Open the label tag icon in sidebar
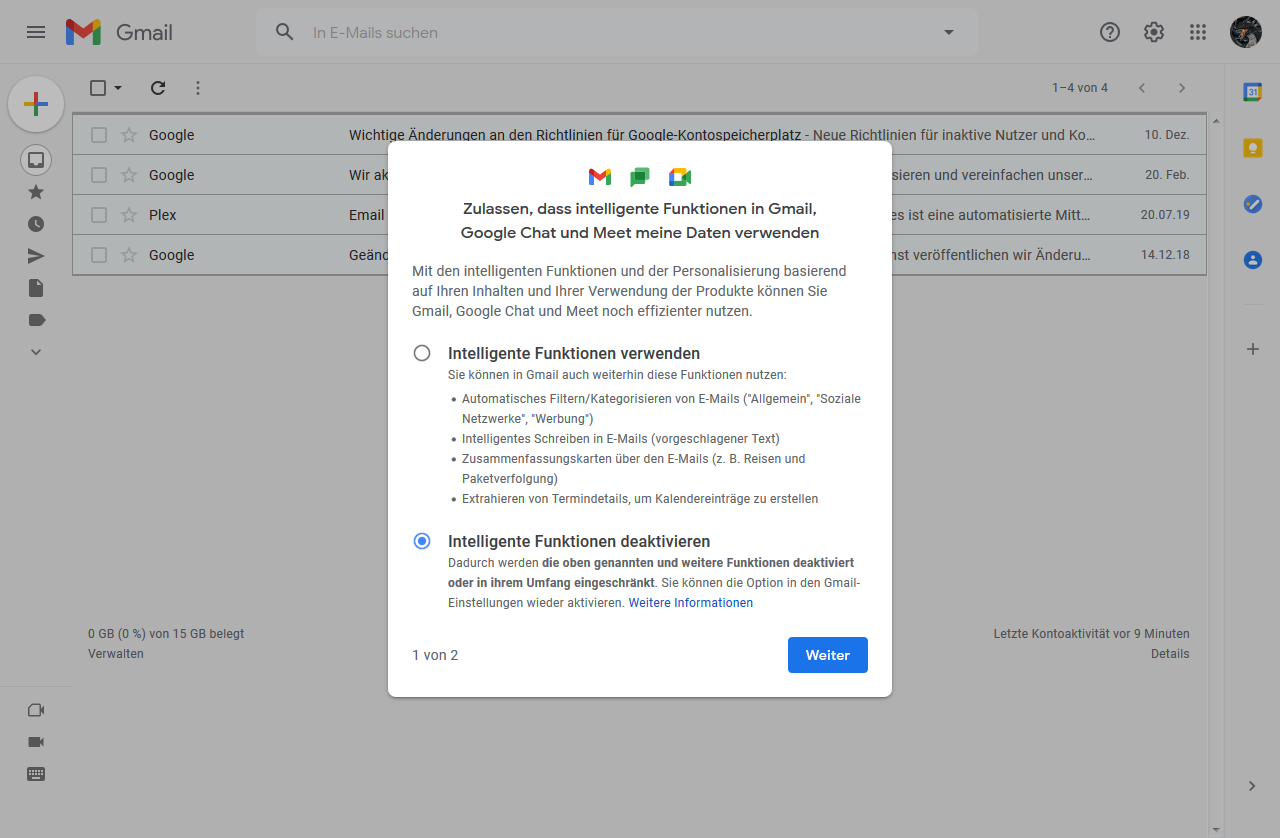 [x=37, y=320]
